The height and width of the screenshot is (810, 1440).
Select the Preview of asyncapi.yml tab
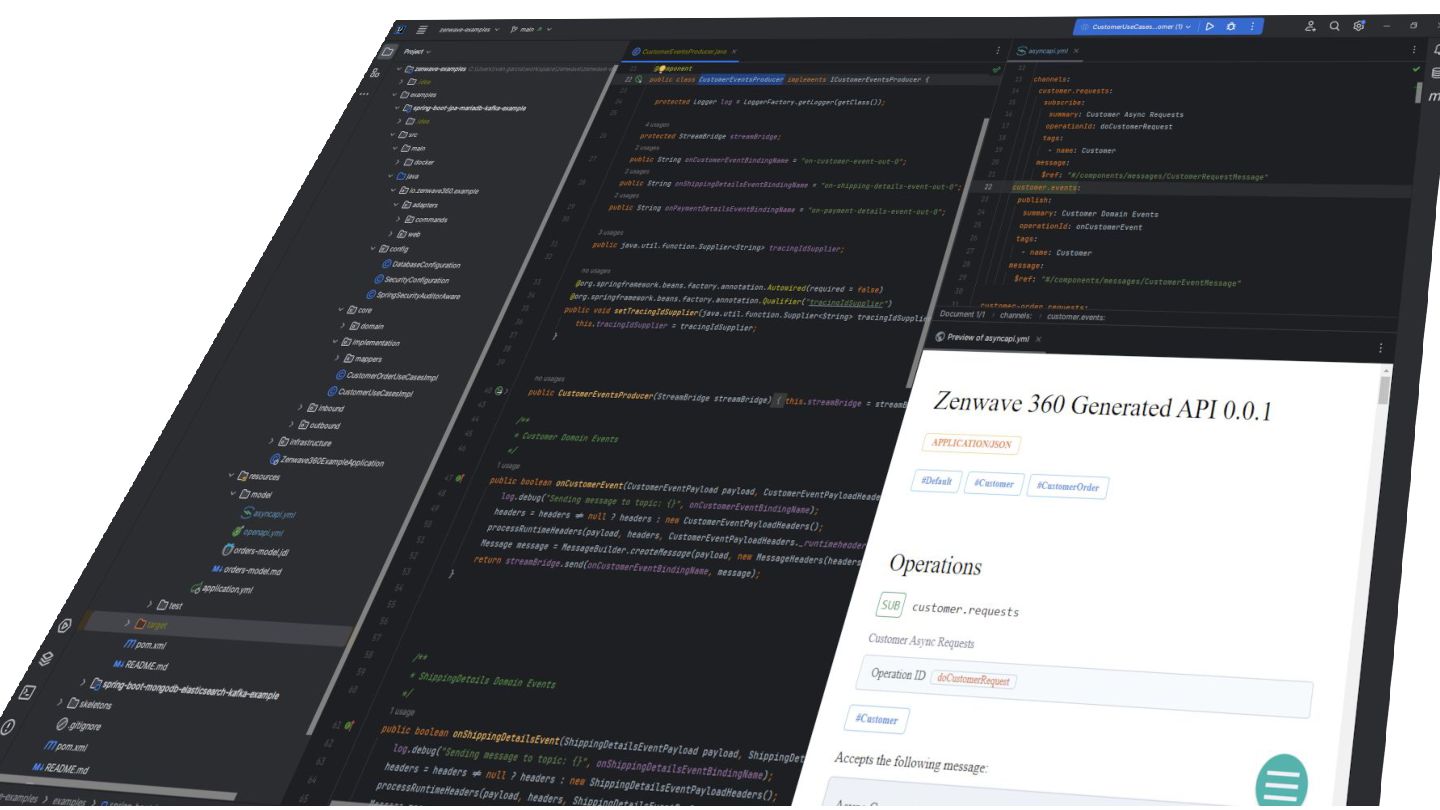[982, 338]
